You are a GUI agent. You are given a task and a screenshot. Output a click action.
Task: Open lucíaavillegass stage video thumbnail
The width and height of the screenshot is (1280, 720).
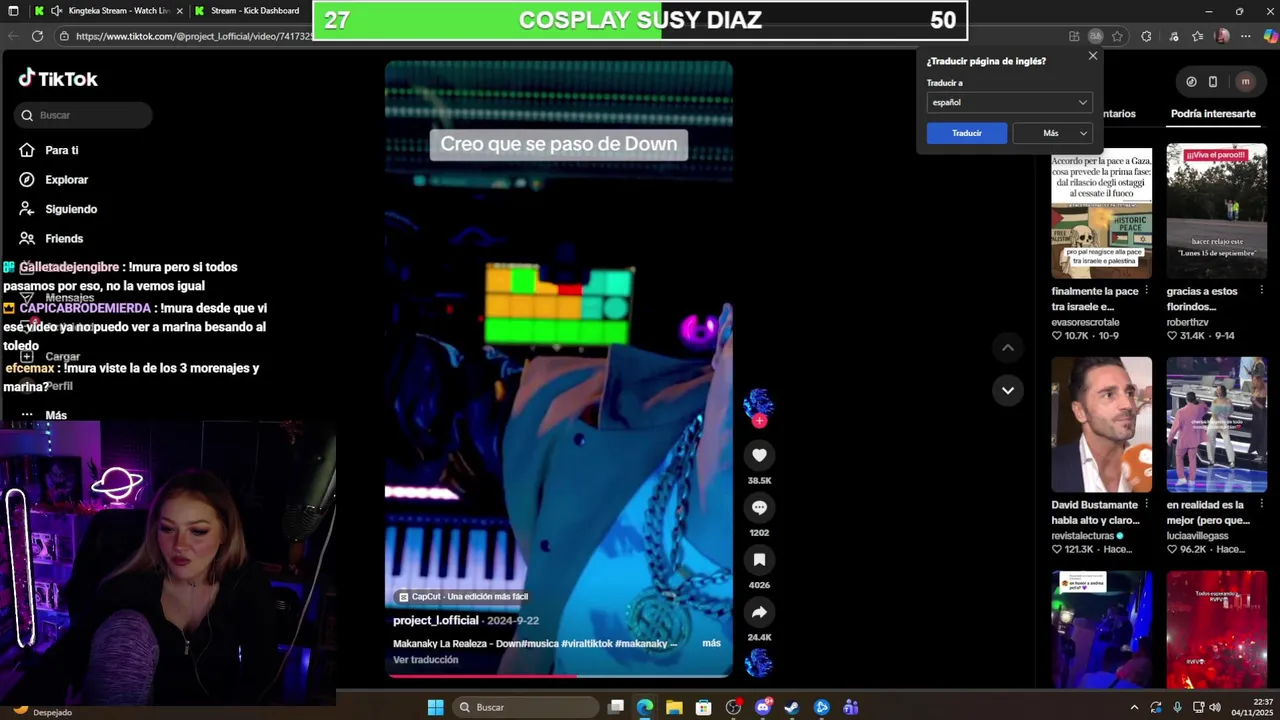click(x=1216, y=425)
